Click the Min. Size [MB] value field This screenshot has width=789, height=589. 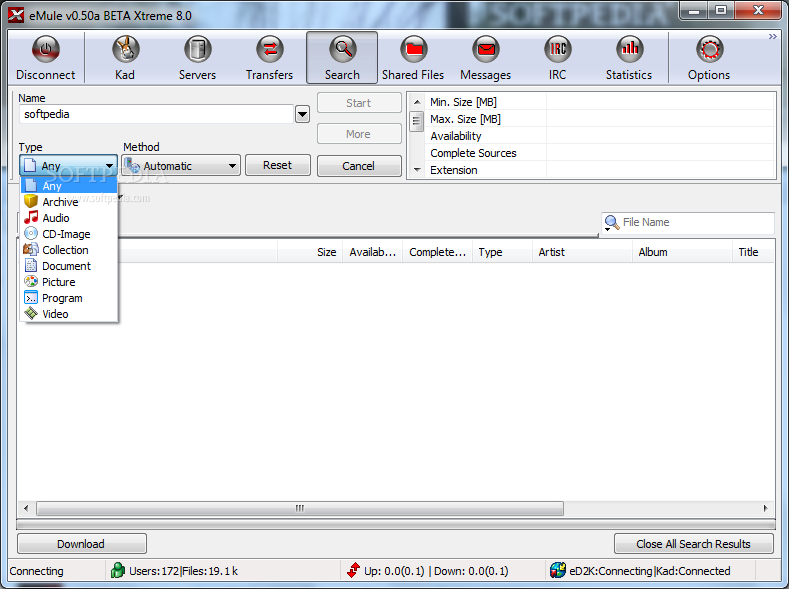point(660,102)
